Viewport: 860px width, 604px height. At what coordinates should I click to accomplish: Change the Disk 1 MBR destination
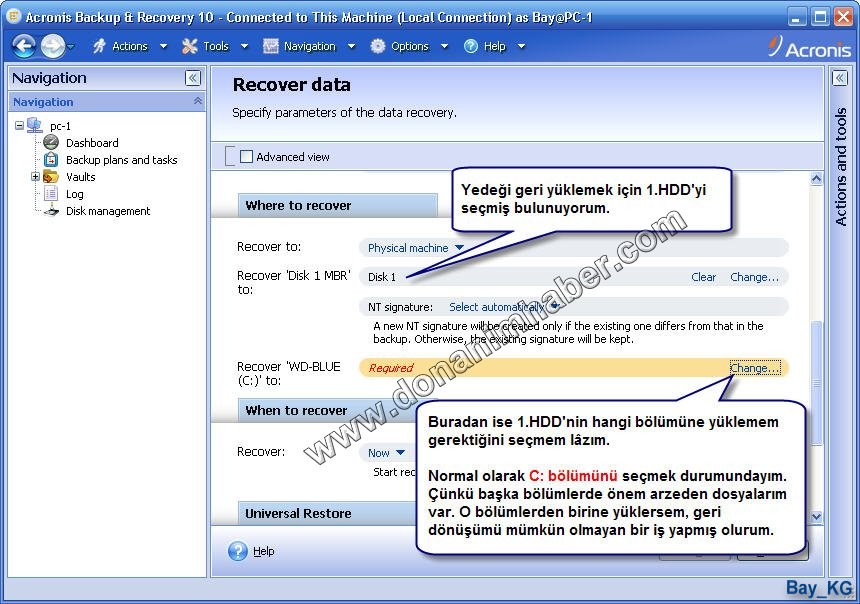pos(754,277)
